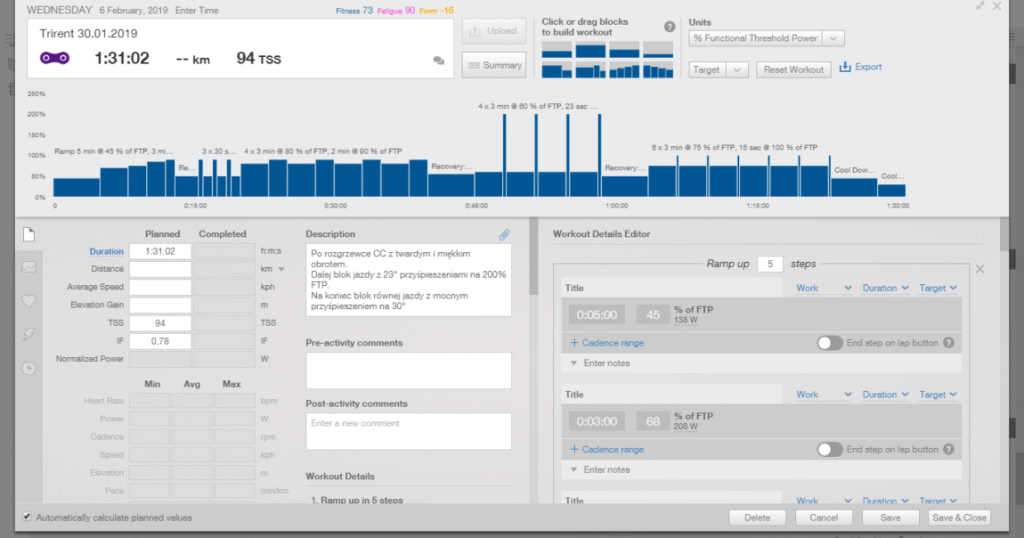This screenshot has width=1024, height=538.
Task: Select the summary page tab in left sidebar
Action: 29,234
